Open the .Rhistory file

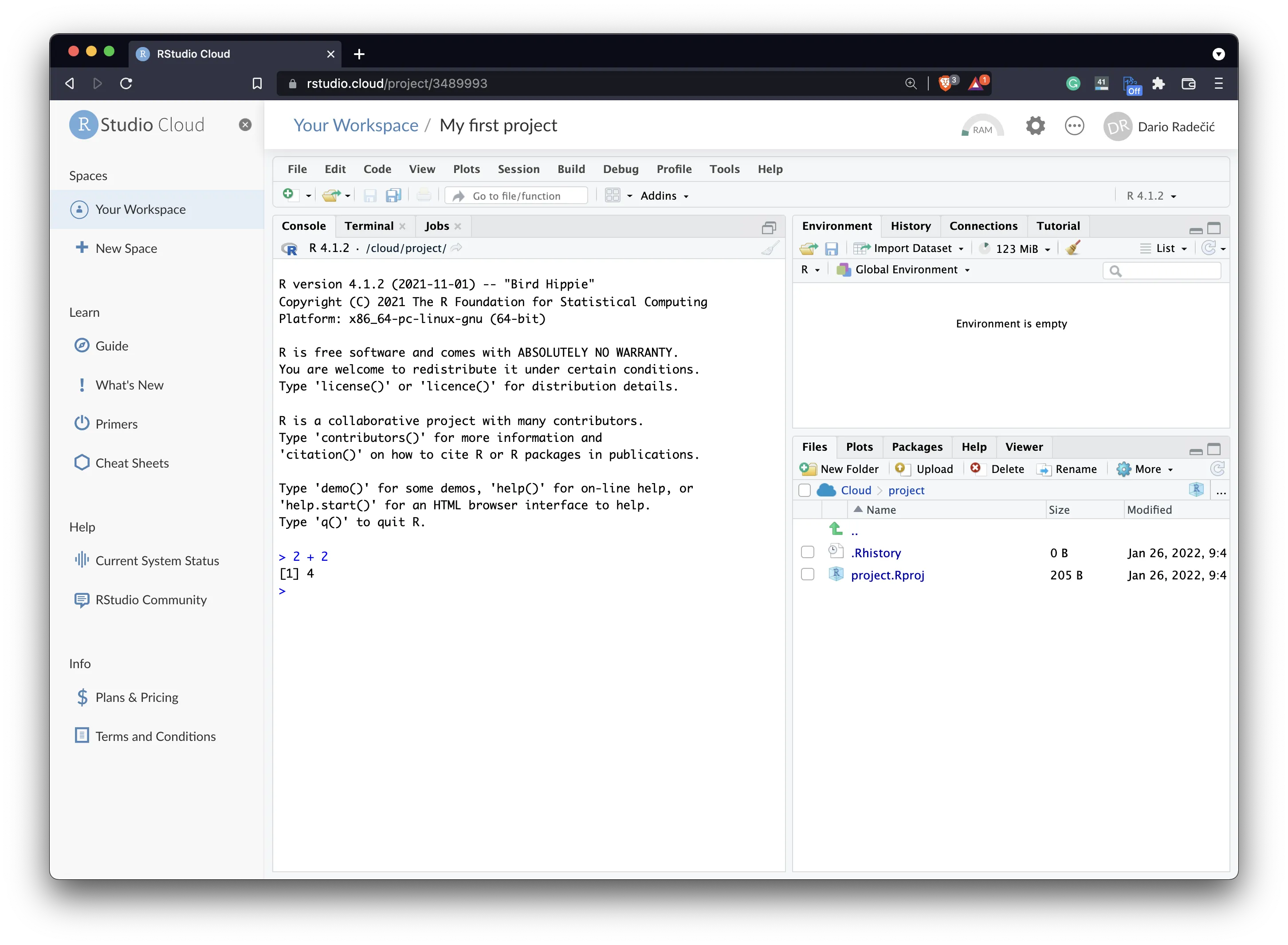[876, 553]
